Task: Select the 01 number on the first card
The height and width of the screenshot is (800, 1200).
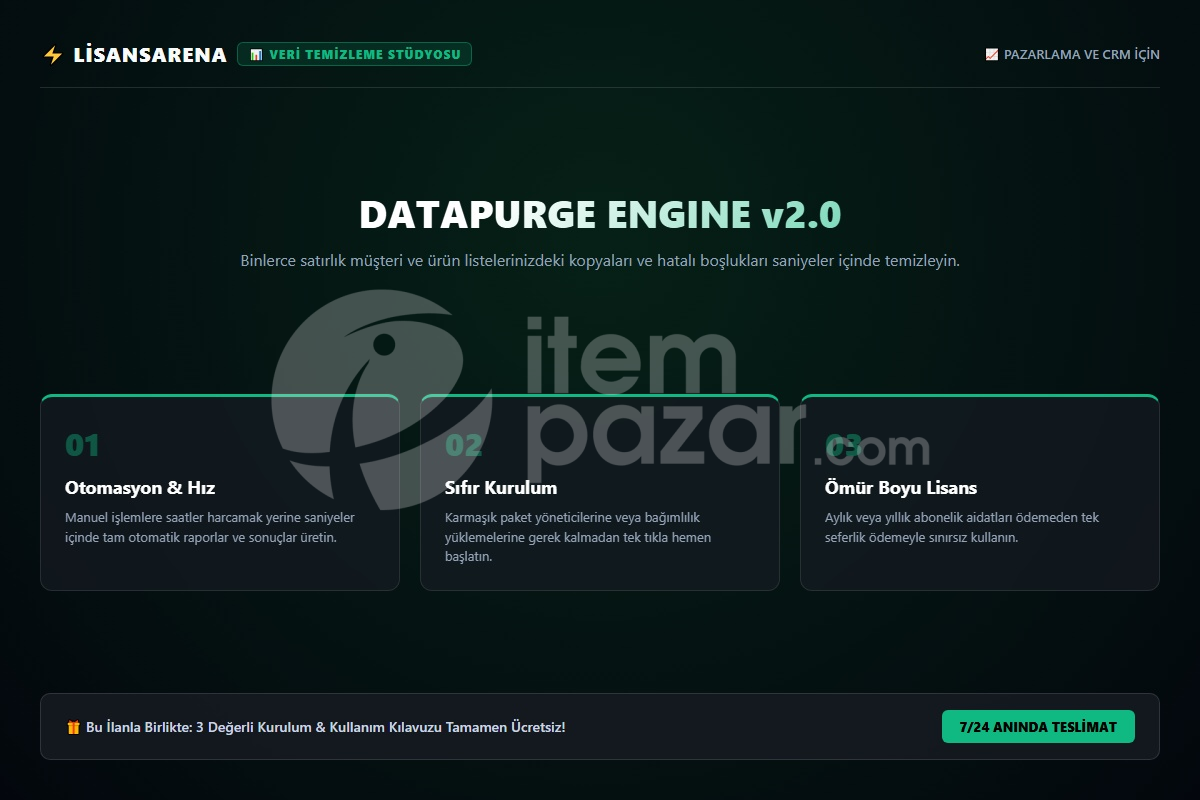Action: pos(82,445)
